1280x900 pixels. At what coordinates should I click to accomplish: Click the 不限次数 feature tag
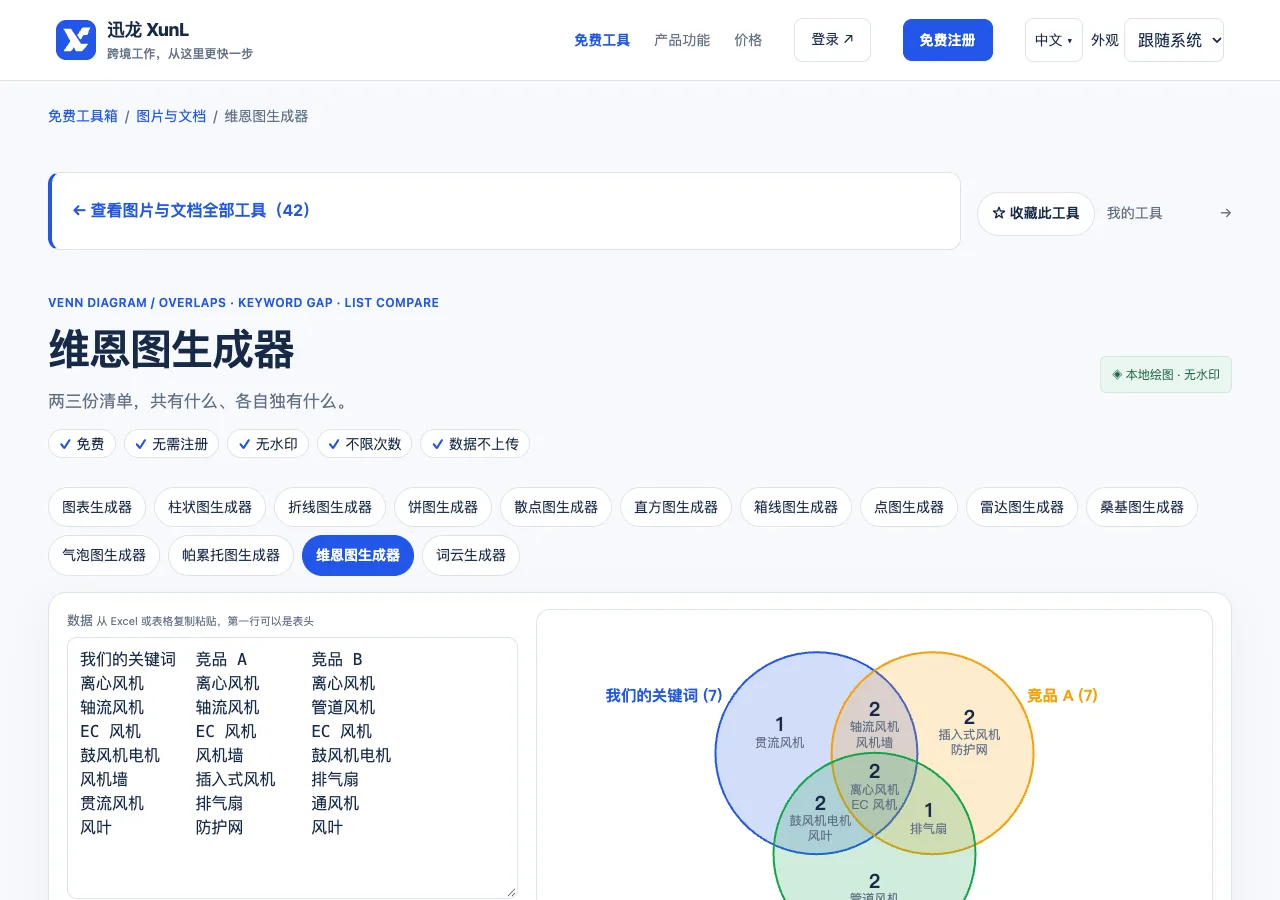tap(365, 444)
